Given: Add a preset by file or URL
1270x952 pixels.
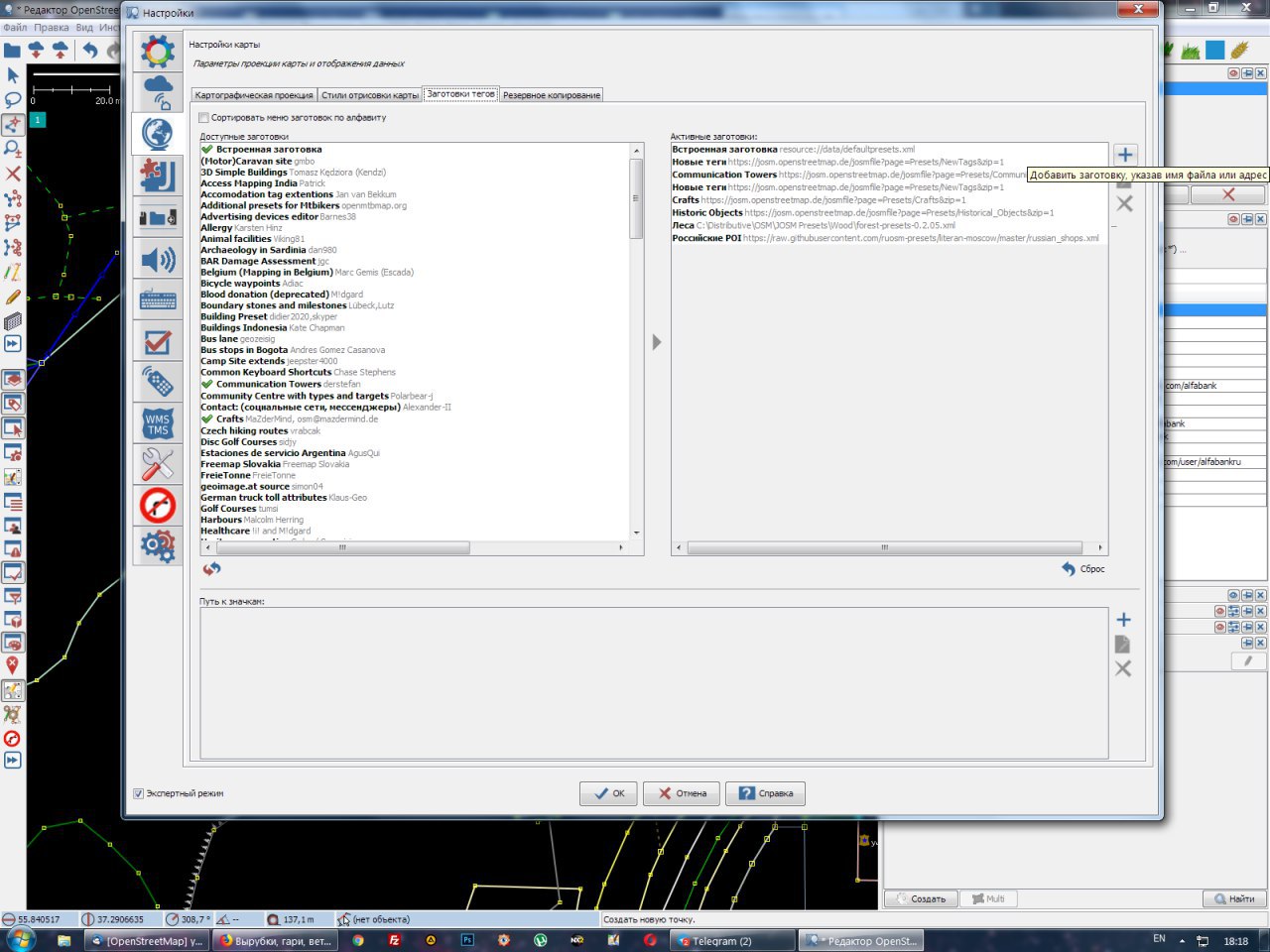Looking at the screenshot, I should (x=1124, y=155).
